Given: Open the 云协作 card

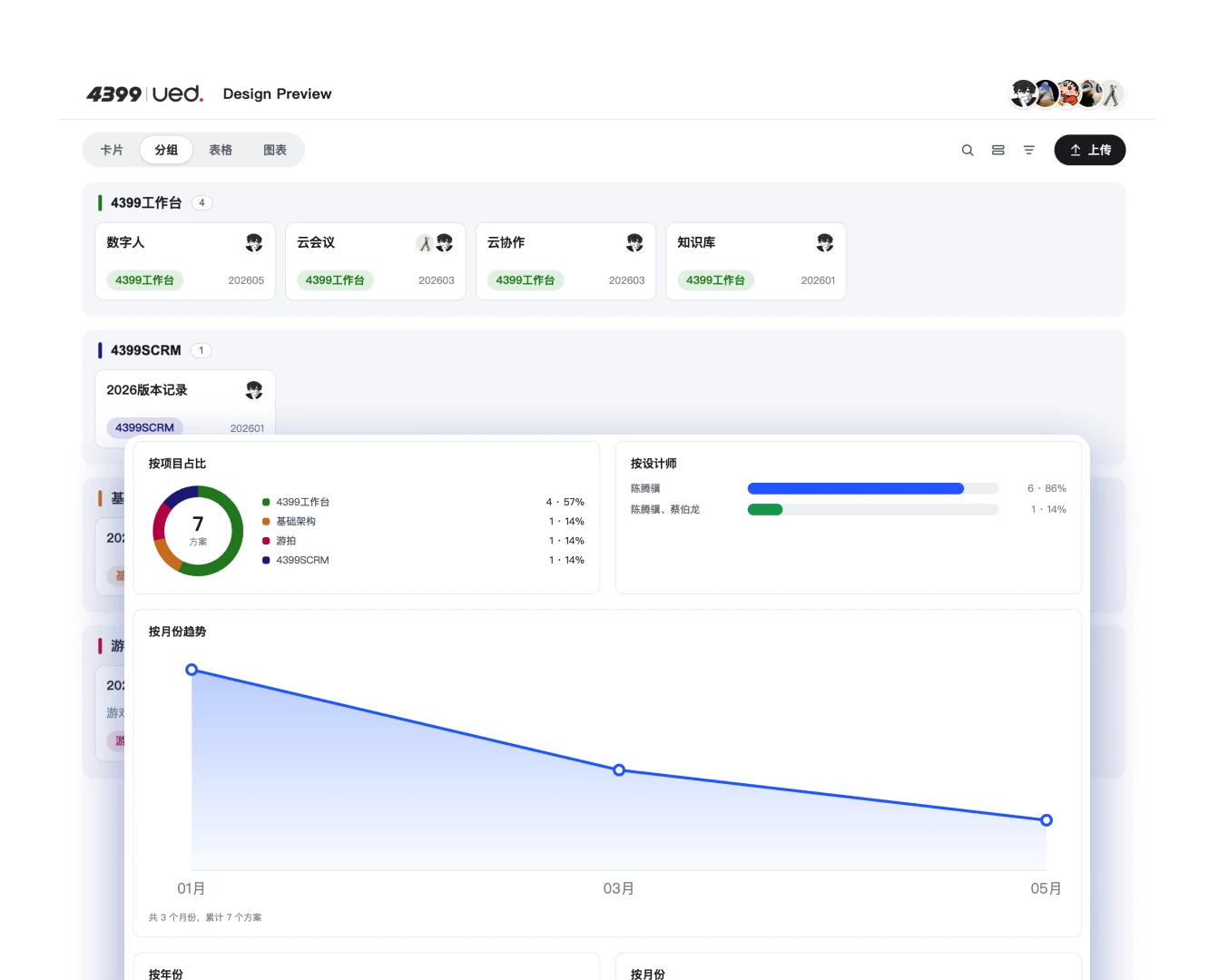Looking at the screenshot, I should 565,261.
